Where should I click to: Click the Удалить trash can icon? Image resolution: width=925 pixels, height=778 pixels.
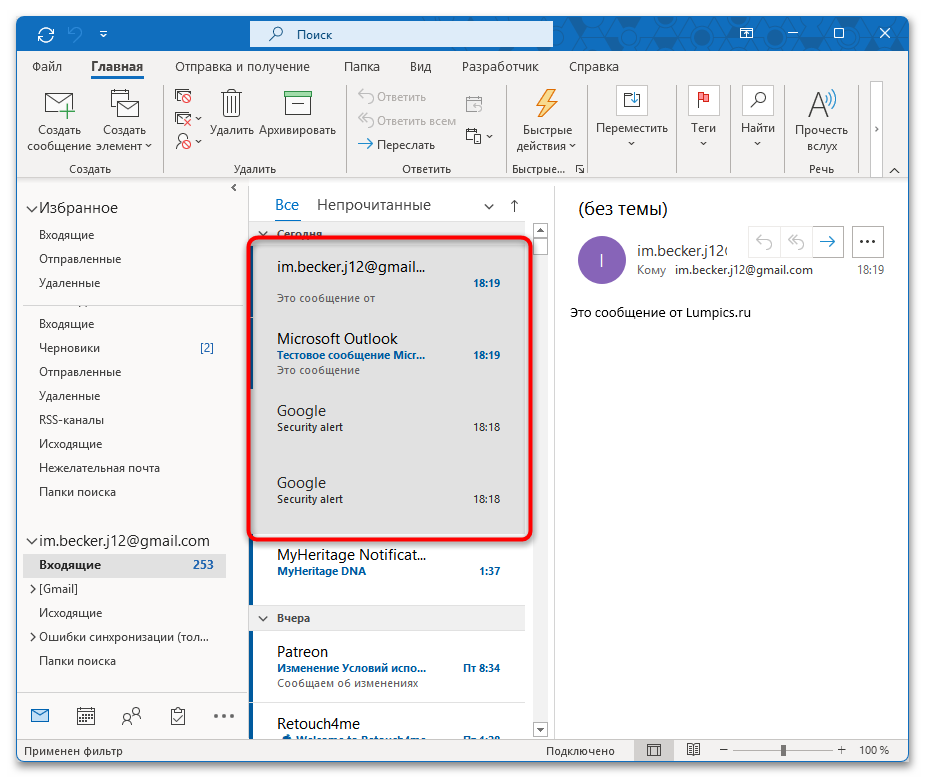coord(231,103)
